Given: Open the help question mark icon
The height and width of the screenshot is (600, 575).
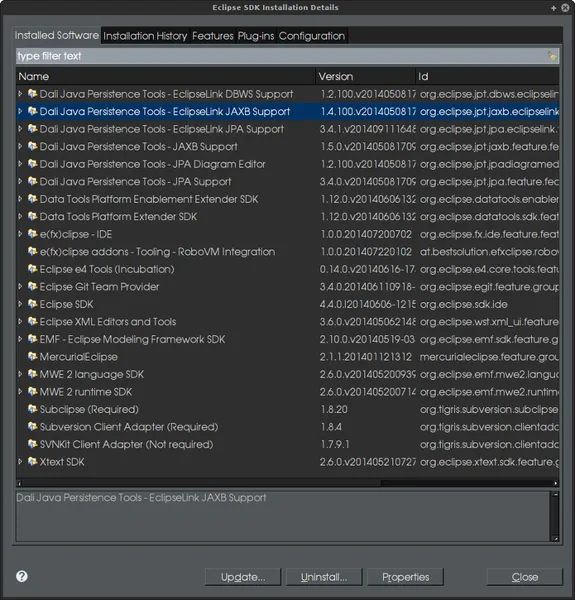Looking at the screenshot, I should pos(22,576).
